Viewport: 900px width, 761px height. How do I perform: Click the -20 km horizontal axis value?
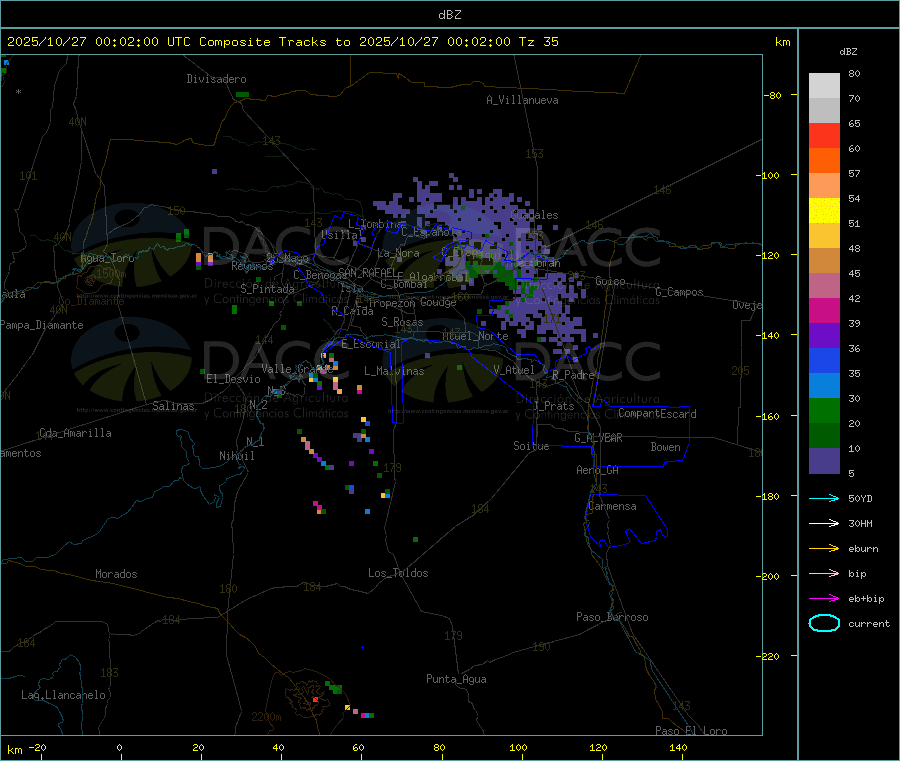click(x=37, y=747)
